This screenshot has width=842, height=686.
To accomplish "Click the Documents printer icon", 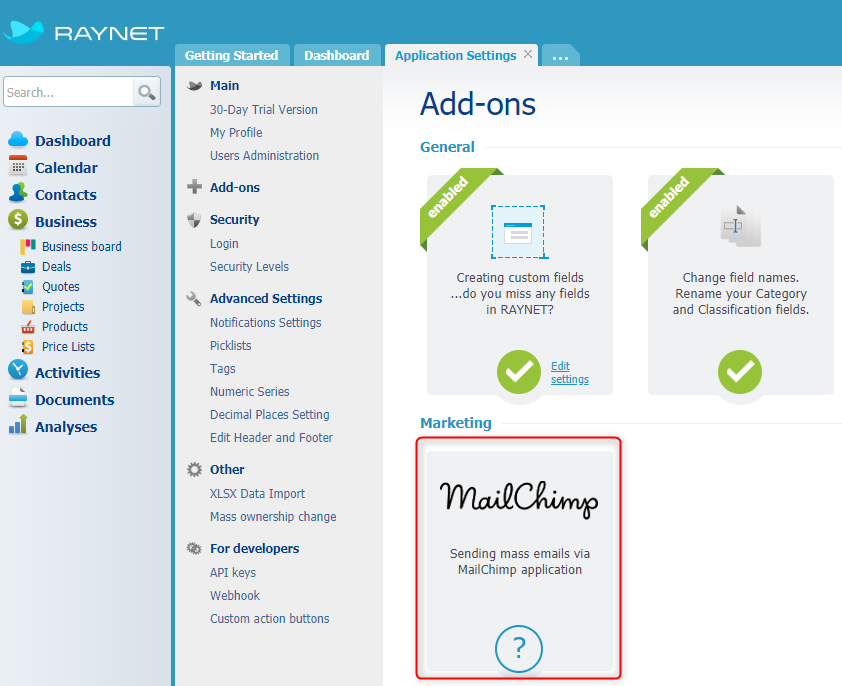I will coord(18,398).
